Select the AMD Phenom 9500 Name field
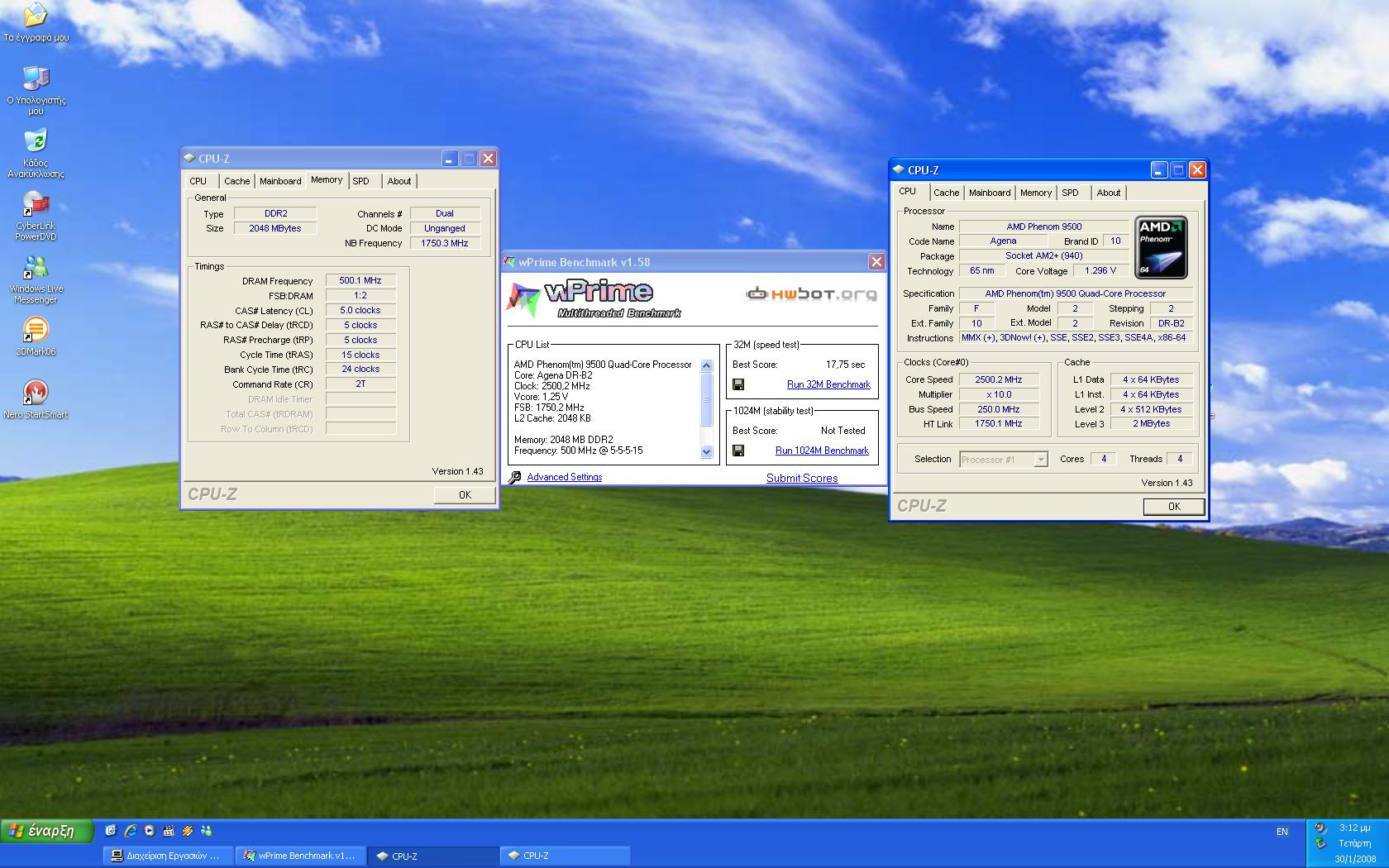Image resolution: width=1389 pixels, height=868 pixels. (x=1043, y=227)
